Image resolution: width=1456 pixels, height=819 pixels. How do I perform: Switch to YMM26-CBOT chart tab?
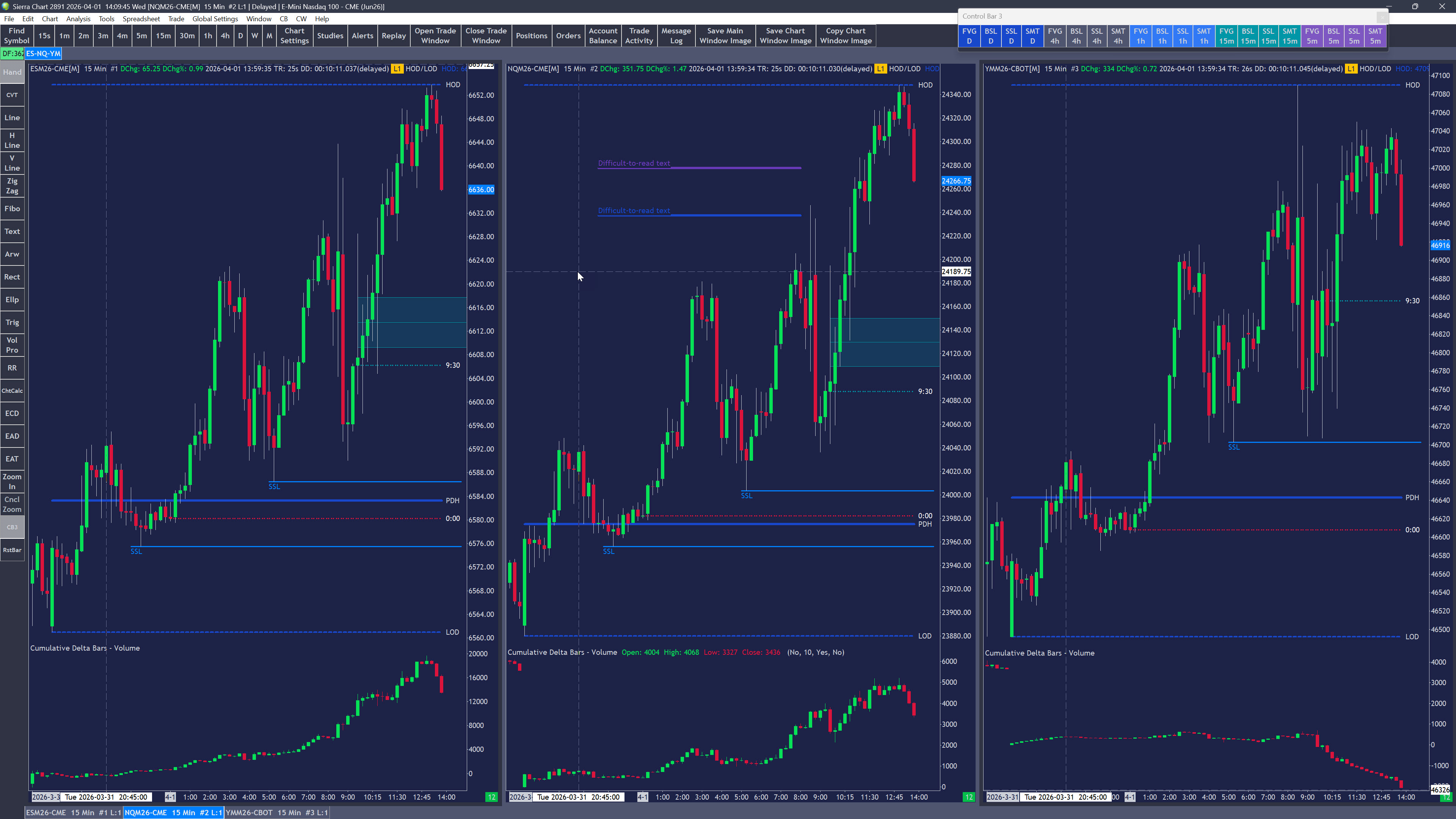coord(276,812)
